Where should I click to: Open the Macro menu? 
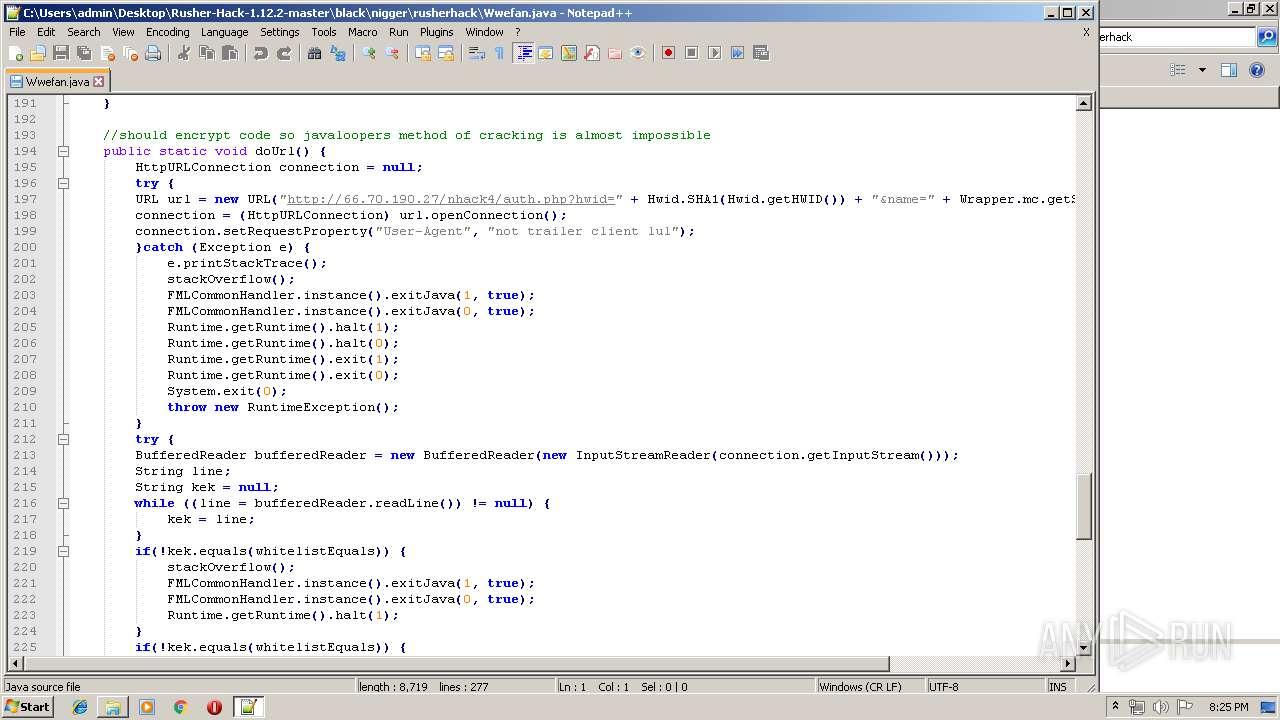363,32
